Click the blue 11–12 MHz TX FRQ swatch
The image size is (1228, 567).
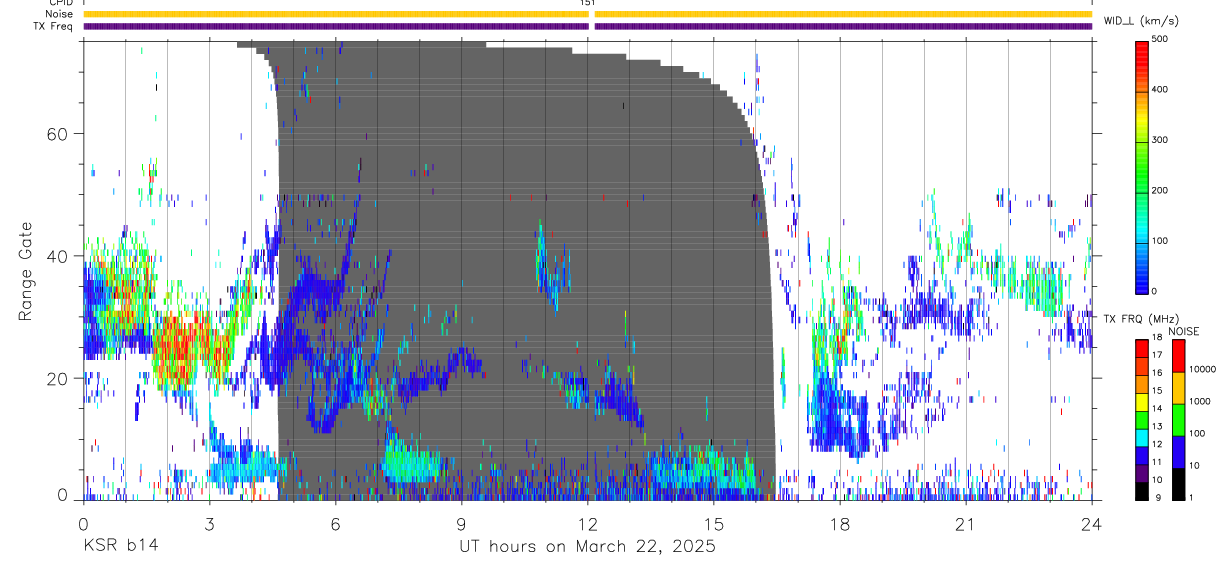[1142, 456]
